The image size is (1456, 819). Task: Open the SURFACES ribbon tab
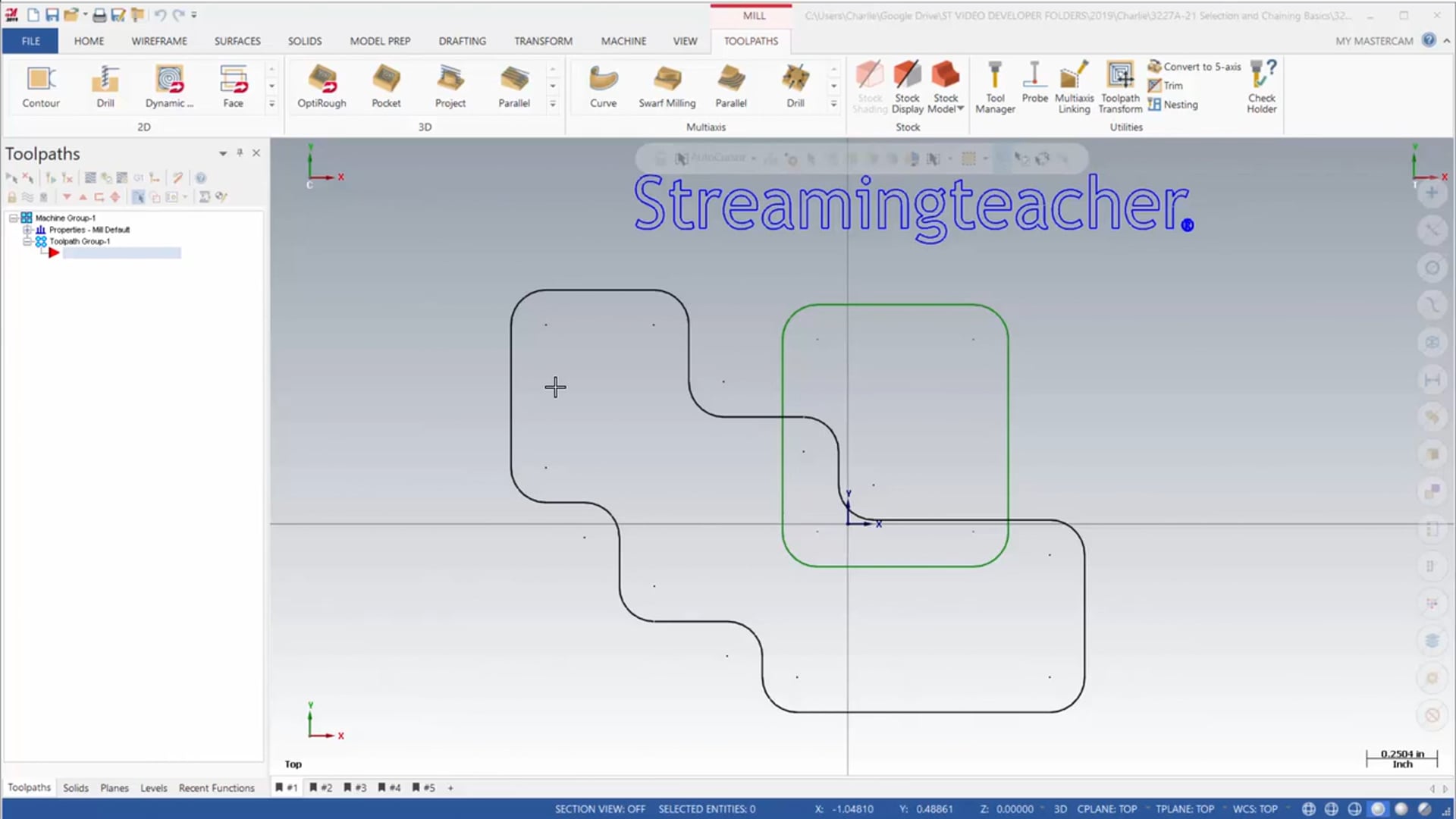pos(237,41)
